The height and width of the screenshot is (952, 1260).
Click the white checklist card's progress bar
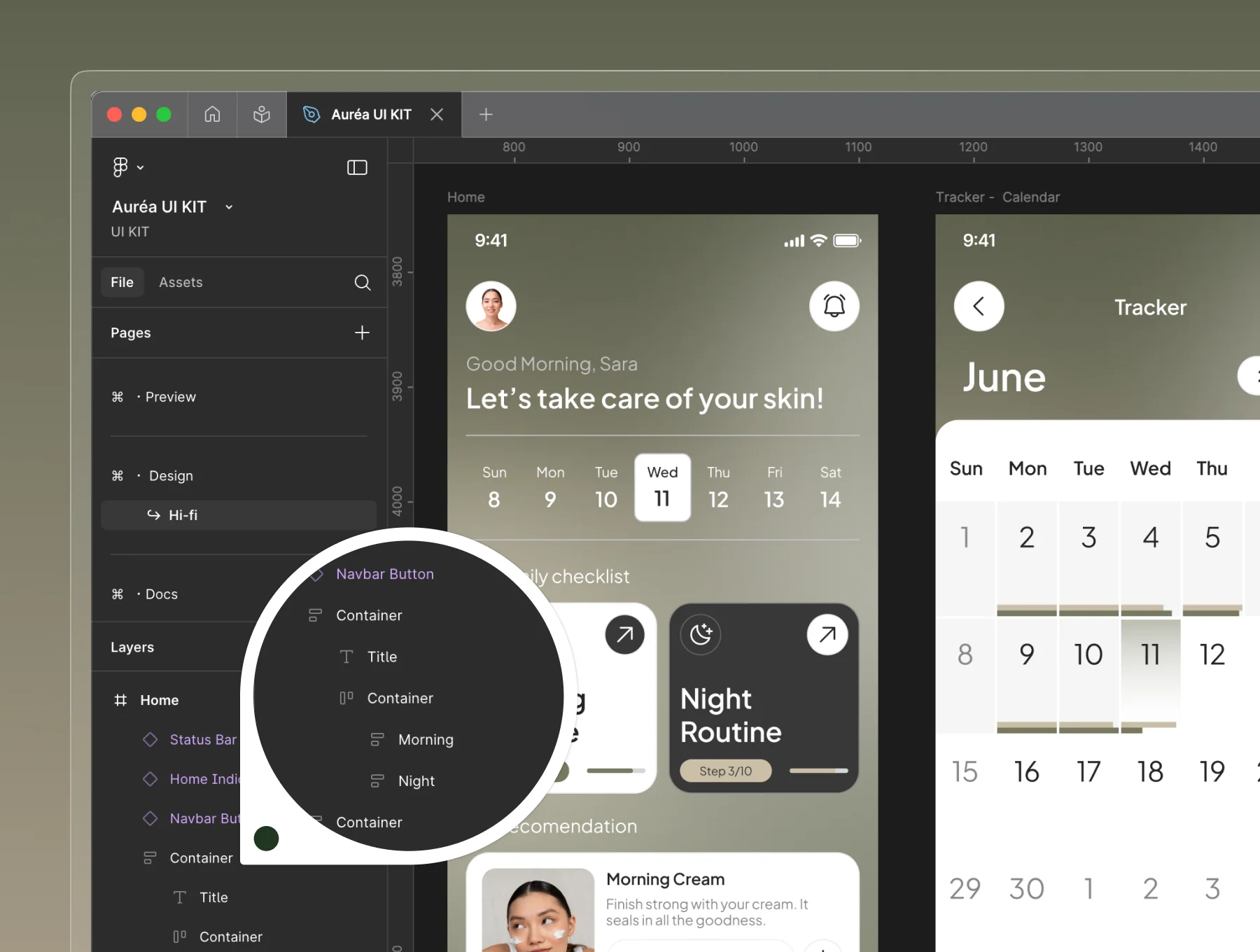click(x=616, y=771)
